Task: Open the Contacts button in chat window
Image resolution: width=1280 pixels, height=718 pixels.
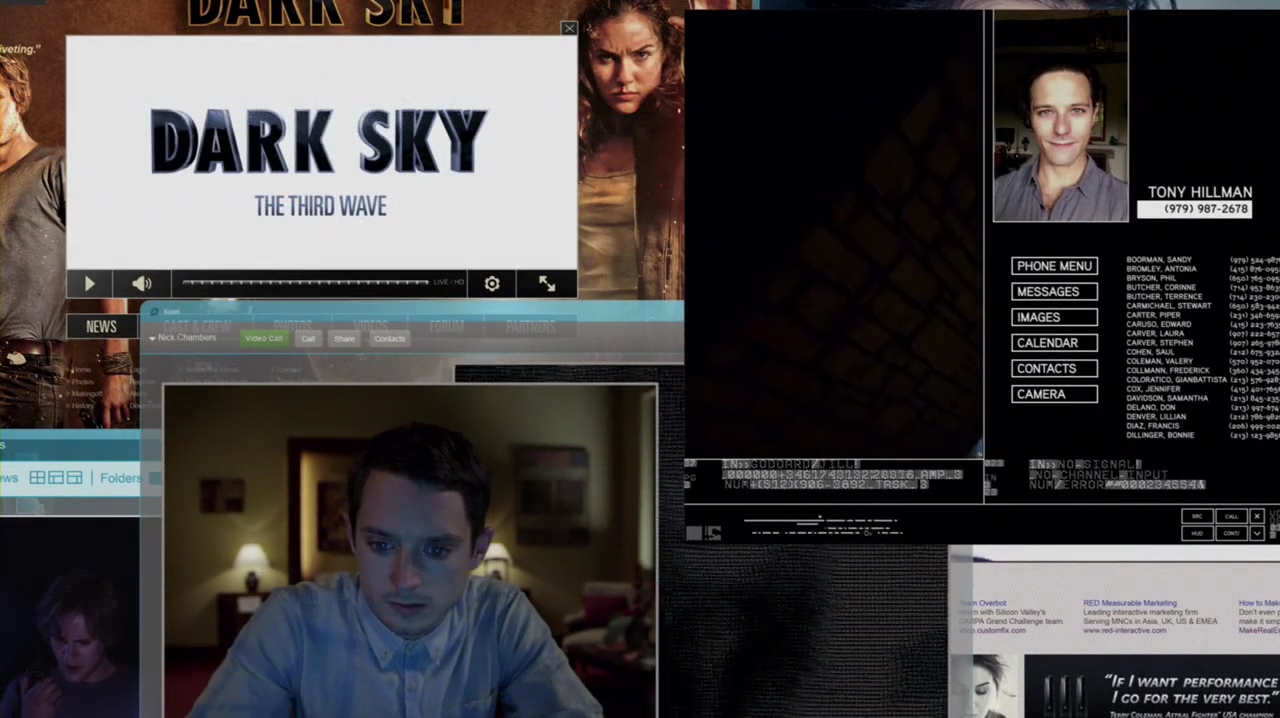Action: click(389, 338)
